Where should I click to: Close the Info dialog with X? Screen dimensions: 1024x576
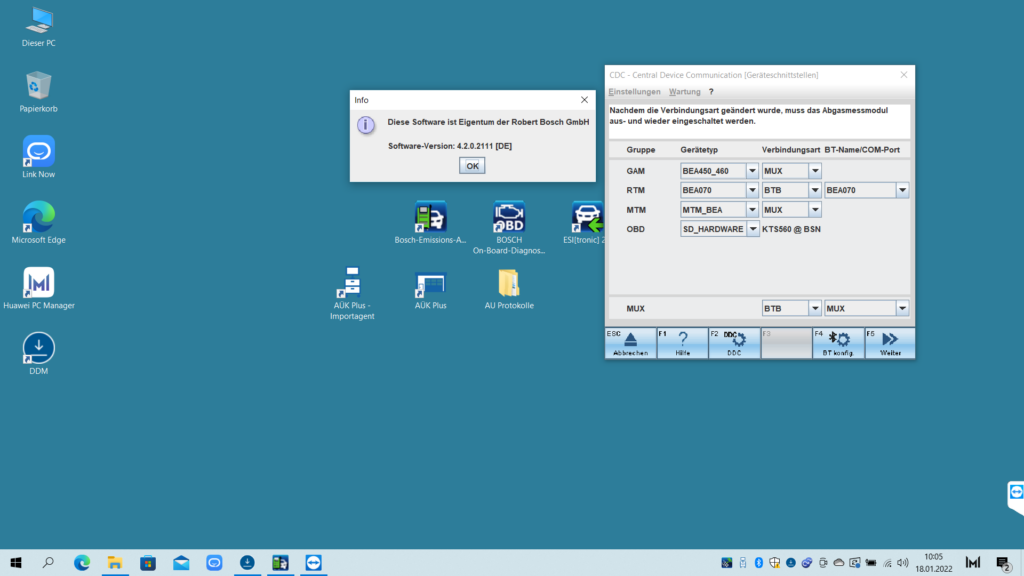584,100
